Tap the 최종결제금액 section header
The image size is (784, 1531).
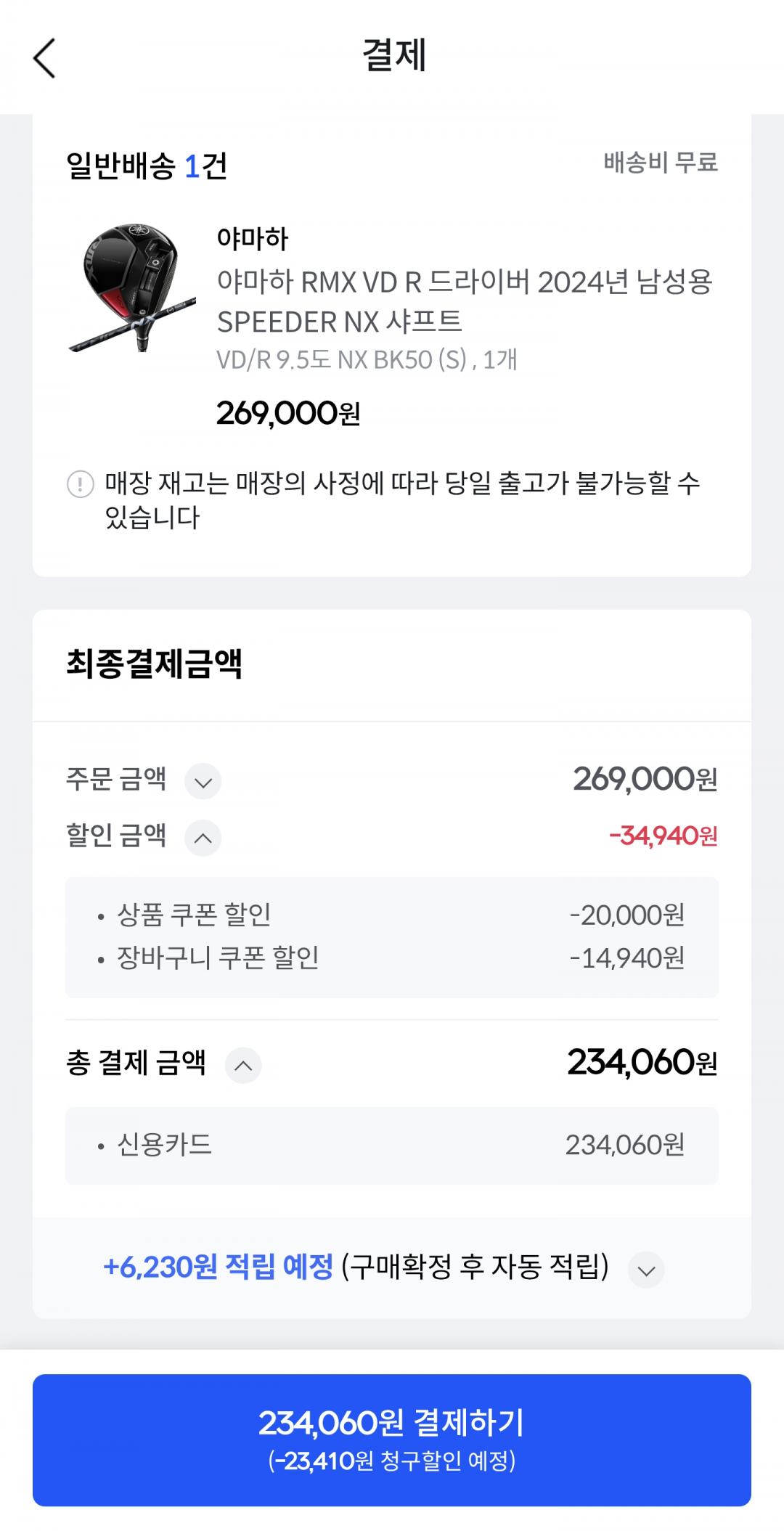point(154,664)
